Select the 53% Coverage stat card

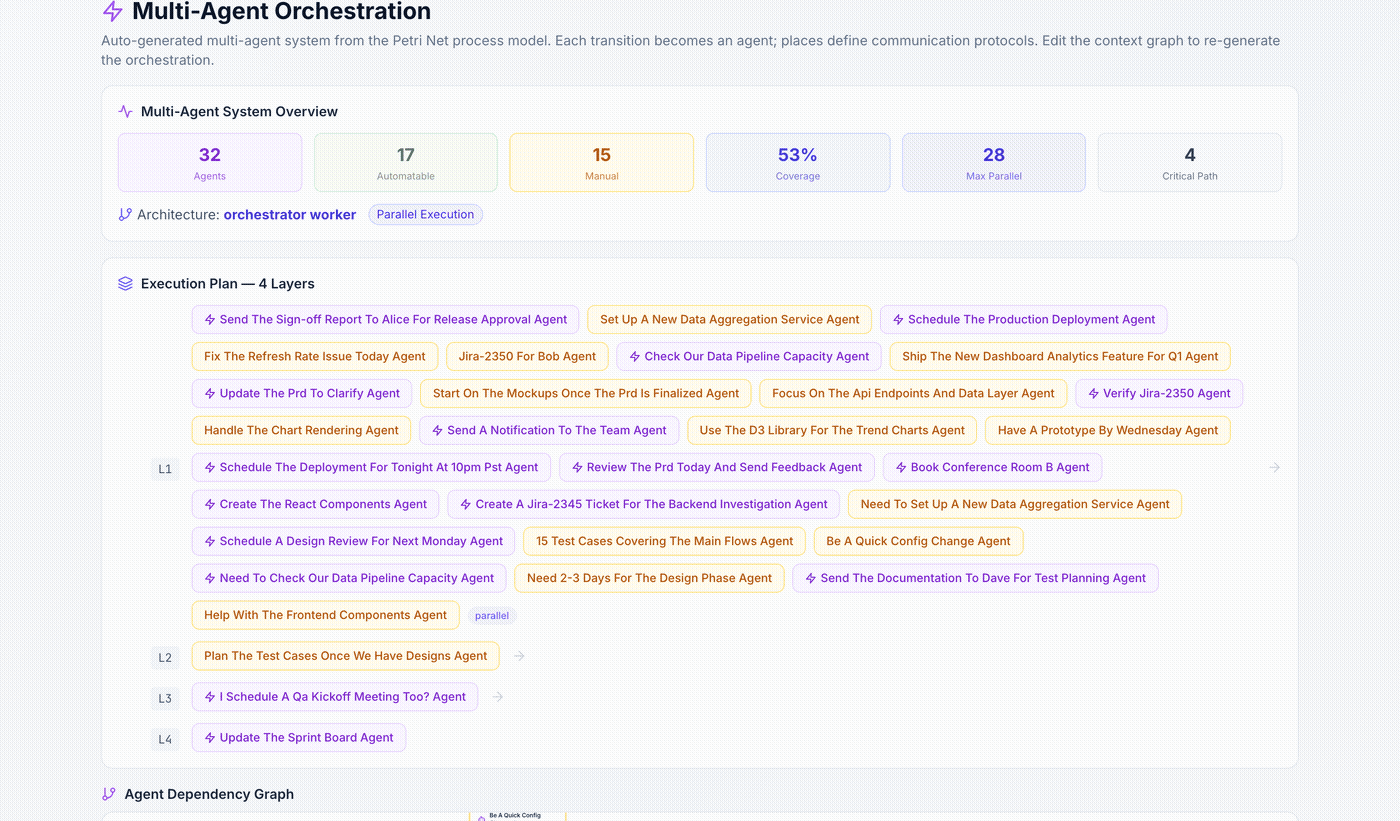797,162
